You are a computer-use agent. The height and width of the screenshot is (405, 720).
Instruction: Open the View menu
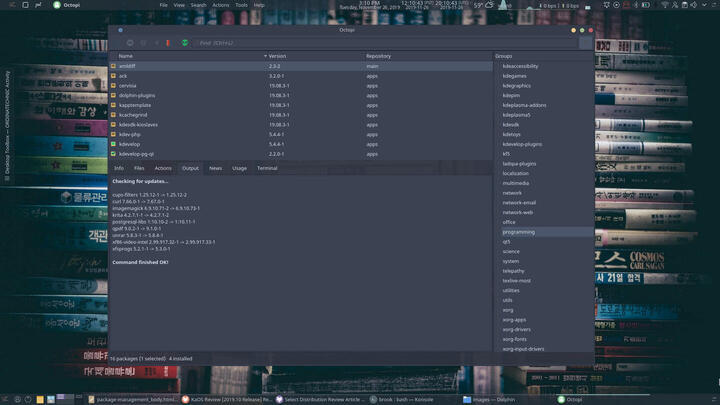click(x=179, y=5)
